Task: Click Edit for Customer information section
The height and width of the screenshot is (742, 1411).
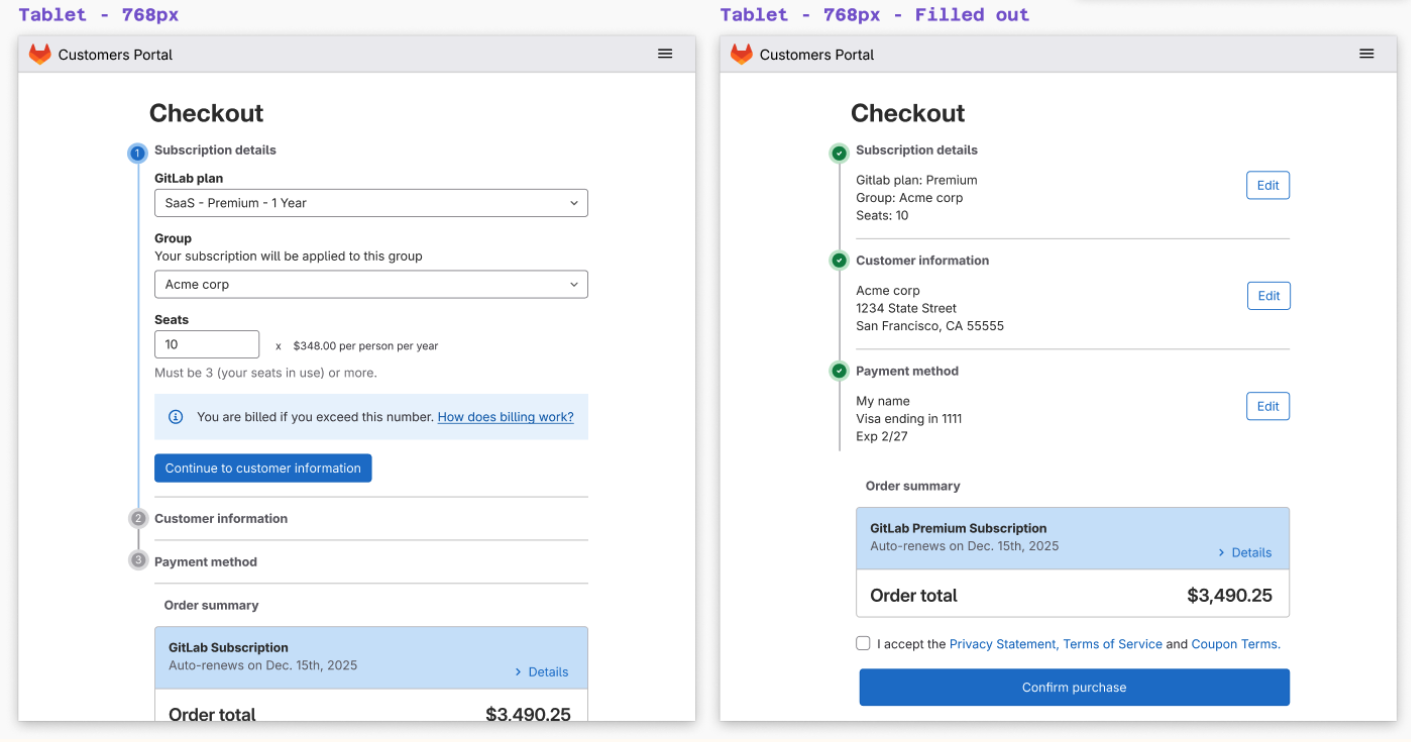Action: (1268, 296)
